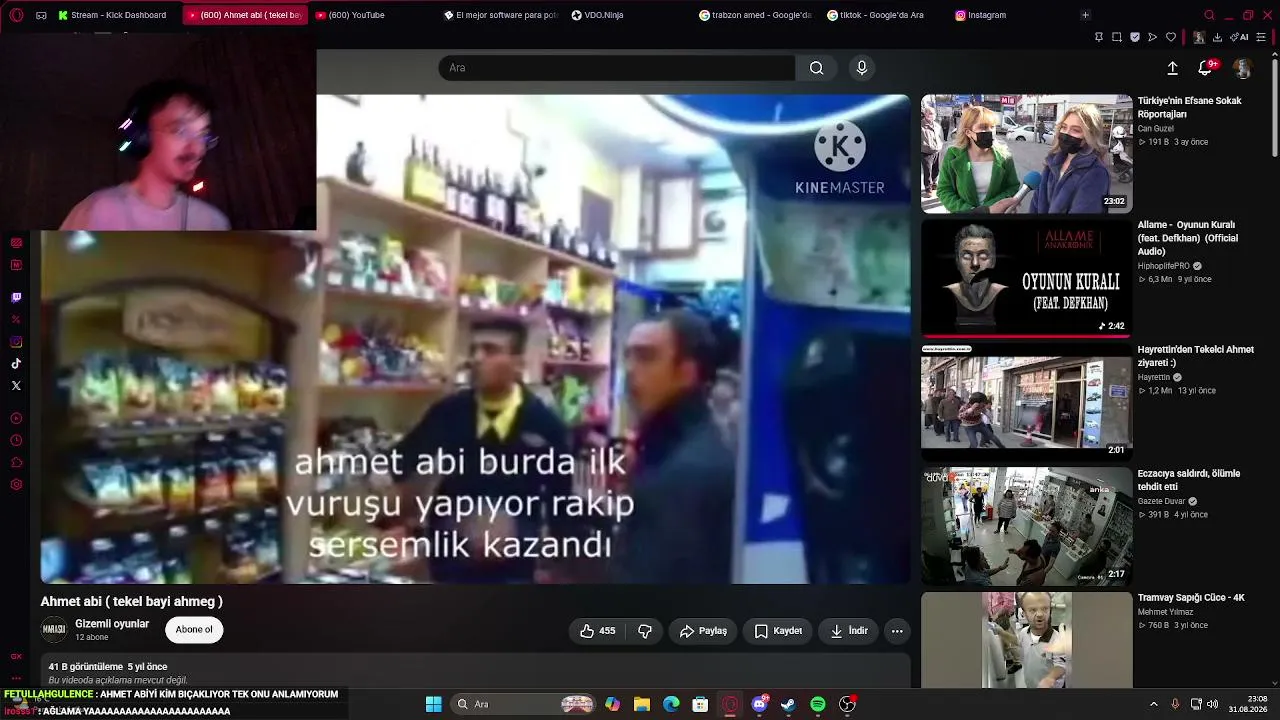The width and height of the screenshot is (1280, 720).
Task: Open Allame Oyunun Kuralı thumbnail
Action: point(1026,278)
